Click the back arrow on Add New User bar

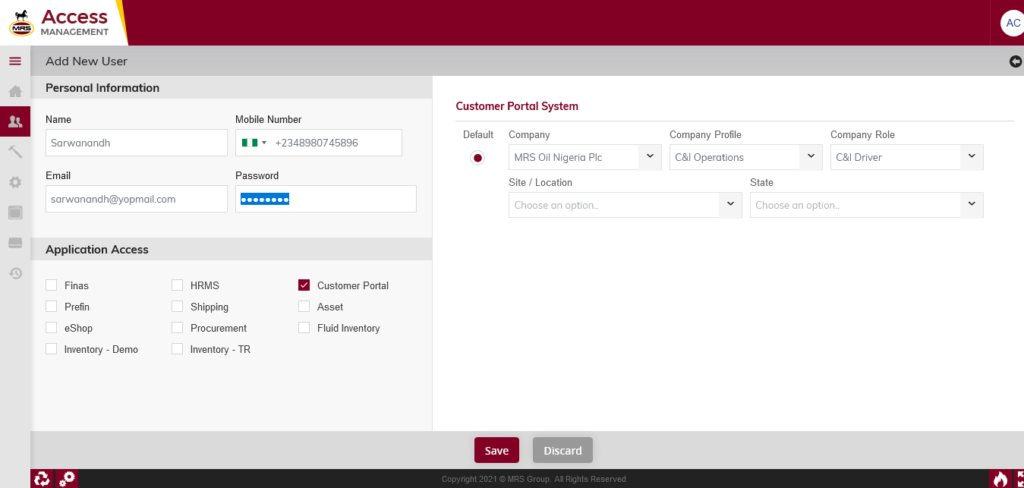point(1015,61)
